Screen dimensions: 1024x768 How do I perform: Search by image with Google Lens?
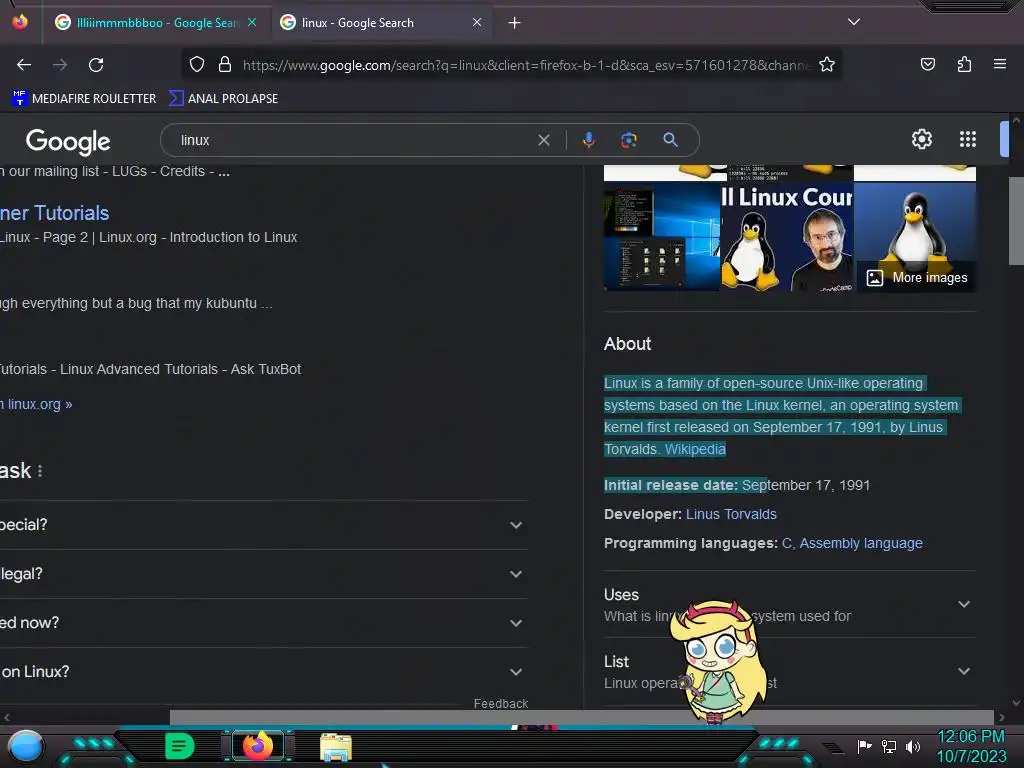click(x=629, y=140)
